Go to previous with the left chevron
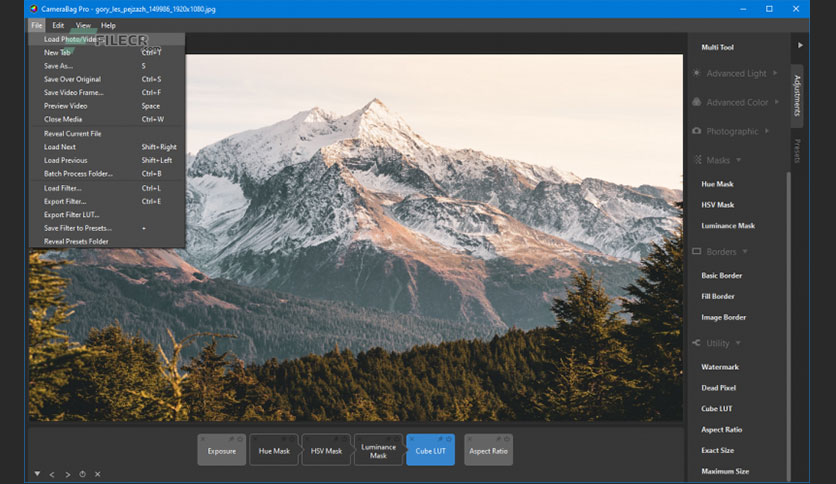 (52, 474)
